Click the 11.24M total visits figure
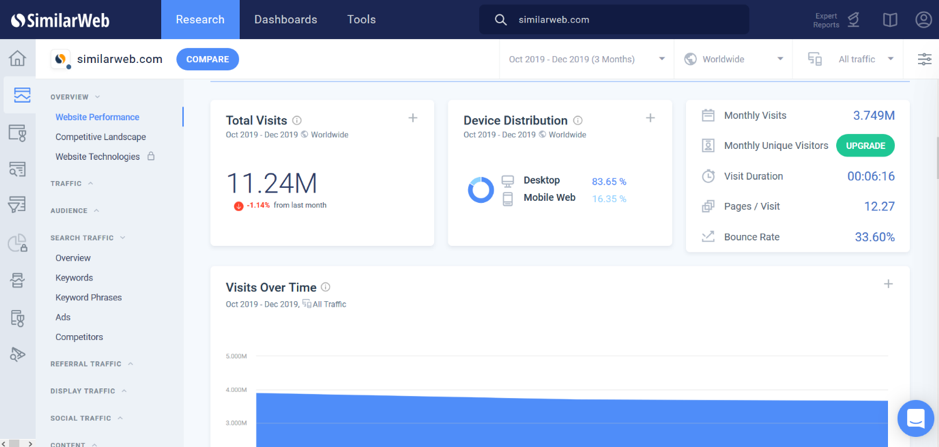This screenshot has height=447, width=939. [272, 183]
